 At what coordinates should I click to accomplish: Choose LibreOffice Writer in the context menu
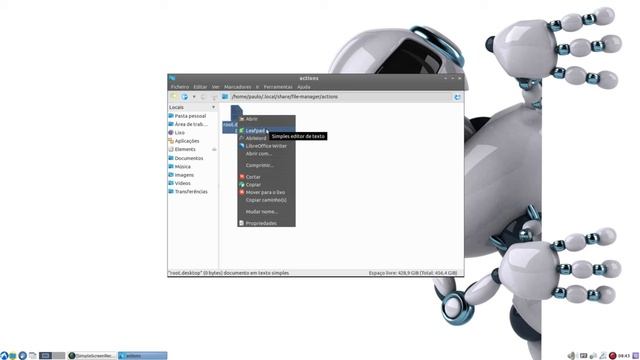coord(266,146)
